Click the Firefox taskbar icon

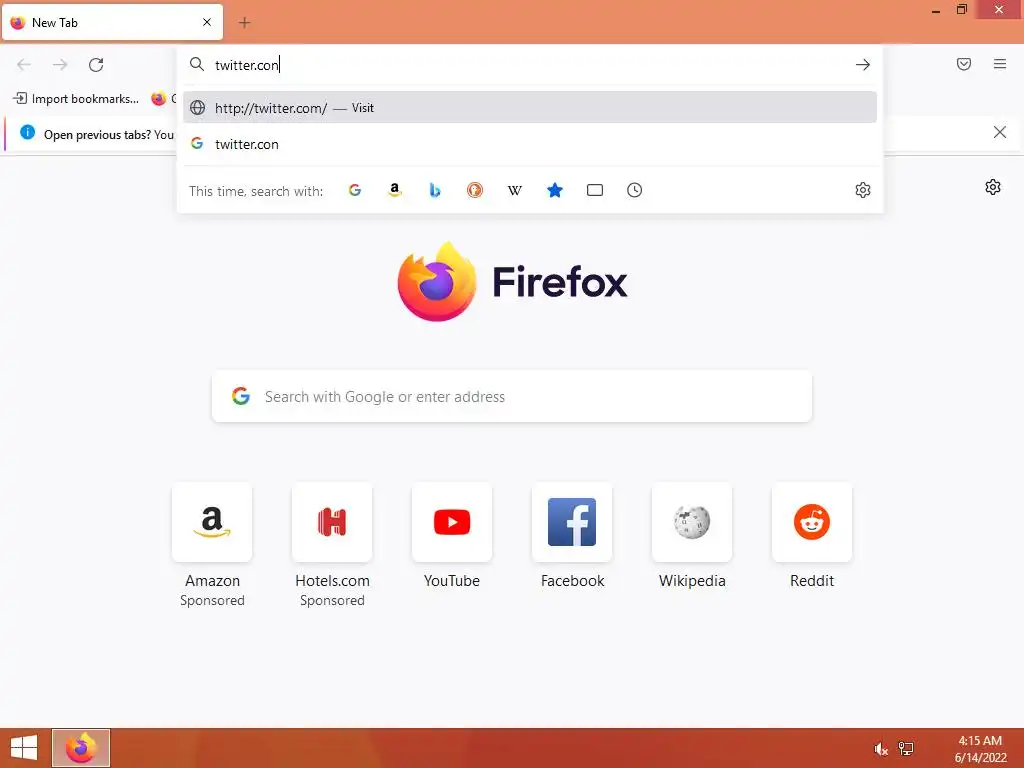(81, 748)
